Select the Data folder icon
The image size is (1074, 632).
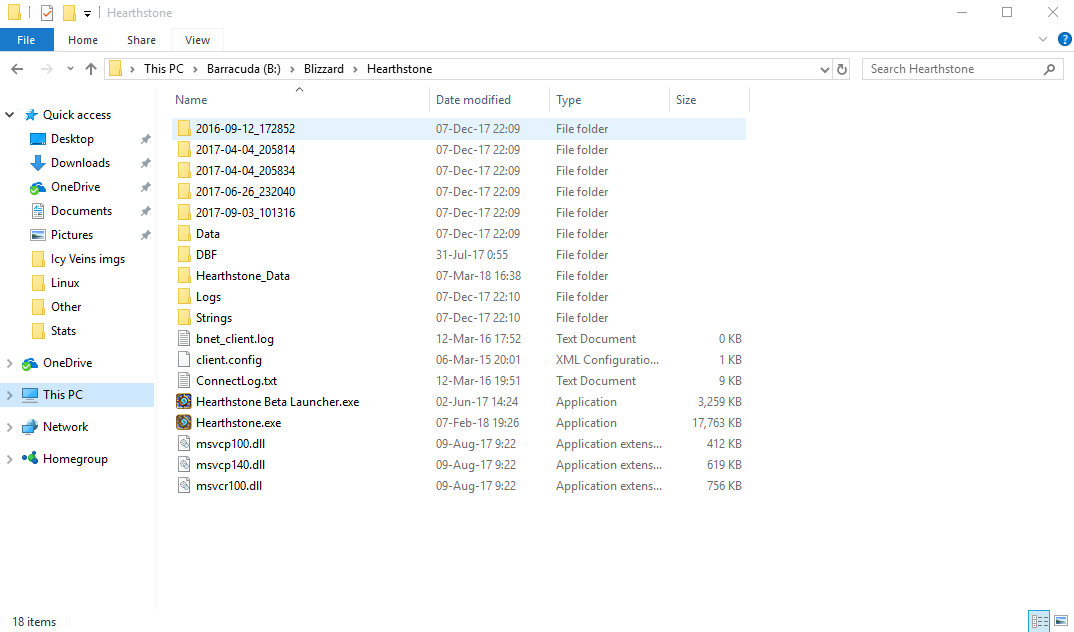coord(184,233)
